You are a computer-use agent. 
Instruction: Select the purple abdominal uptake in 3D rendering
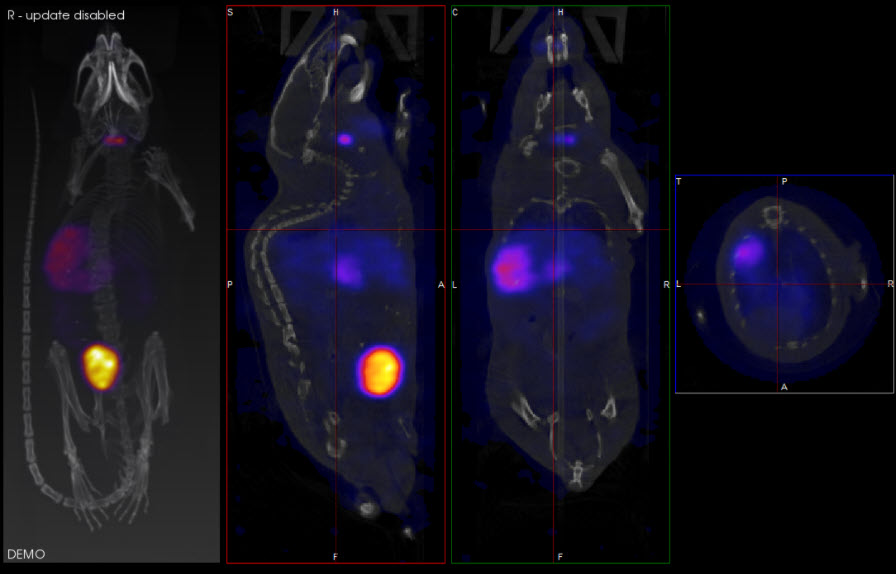[68, 253]
